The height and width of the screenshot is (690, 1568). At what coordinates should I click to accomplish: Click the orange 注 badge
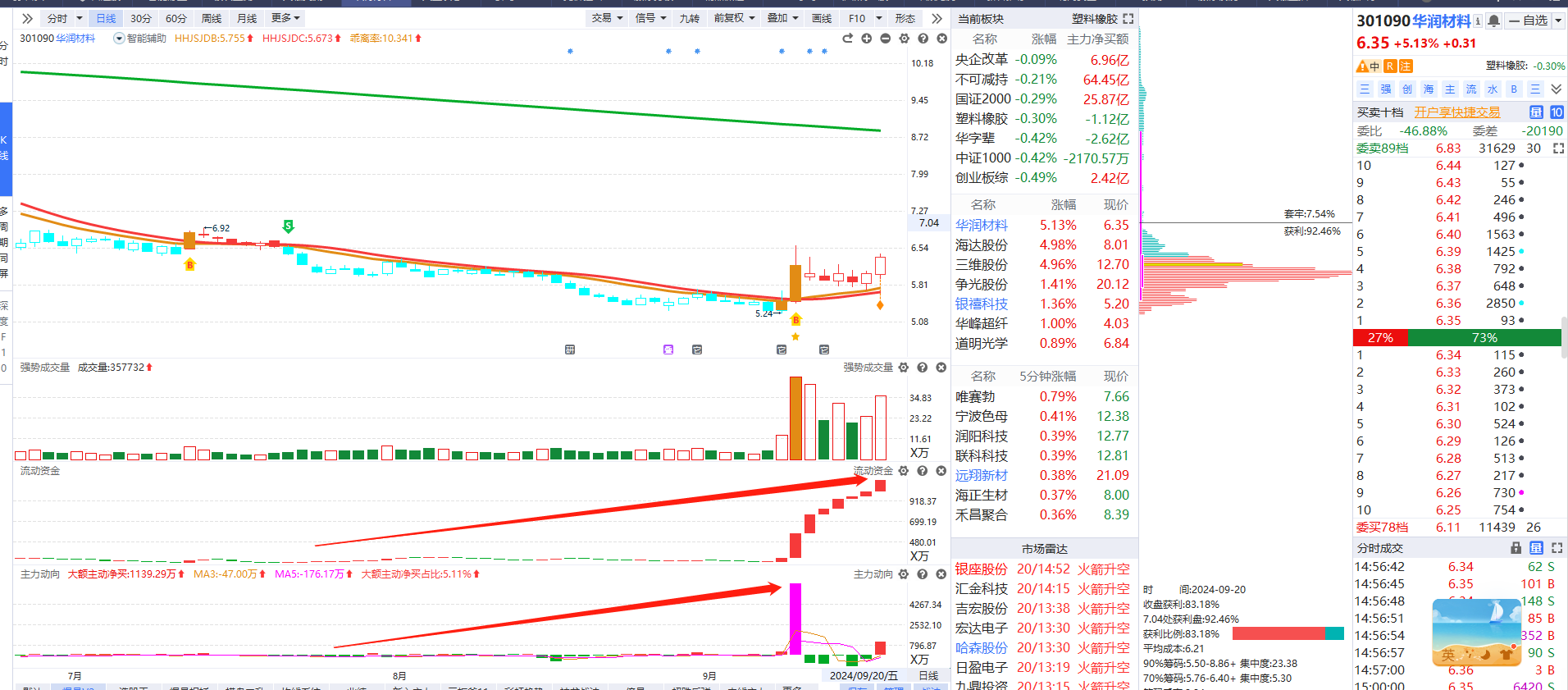coord(1406,66)
